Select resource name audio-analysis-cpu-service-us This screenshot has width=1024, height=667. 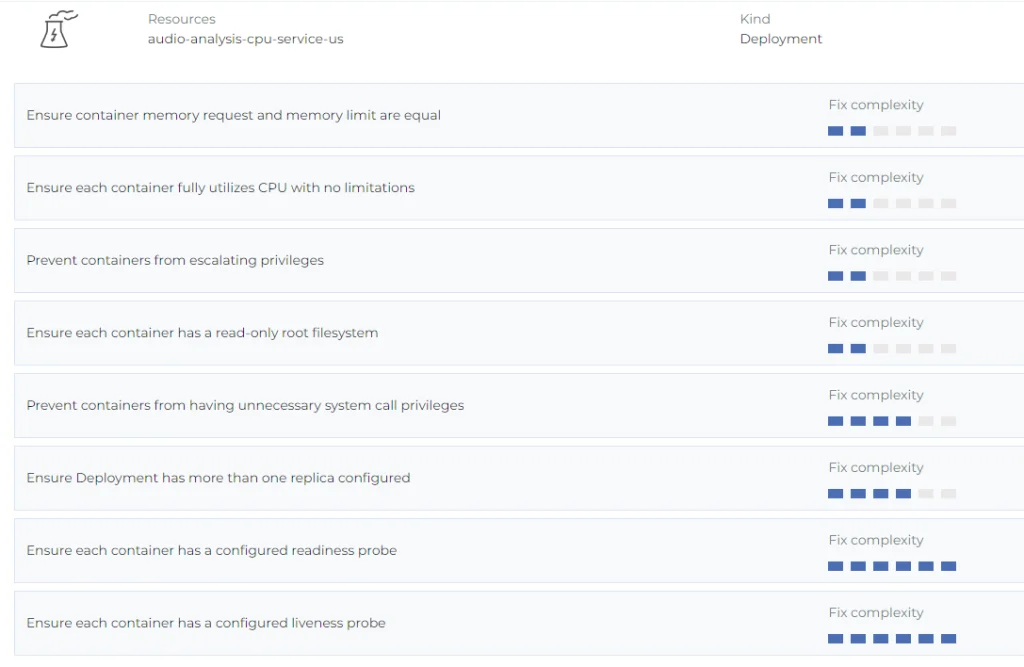(246, 39)
